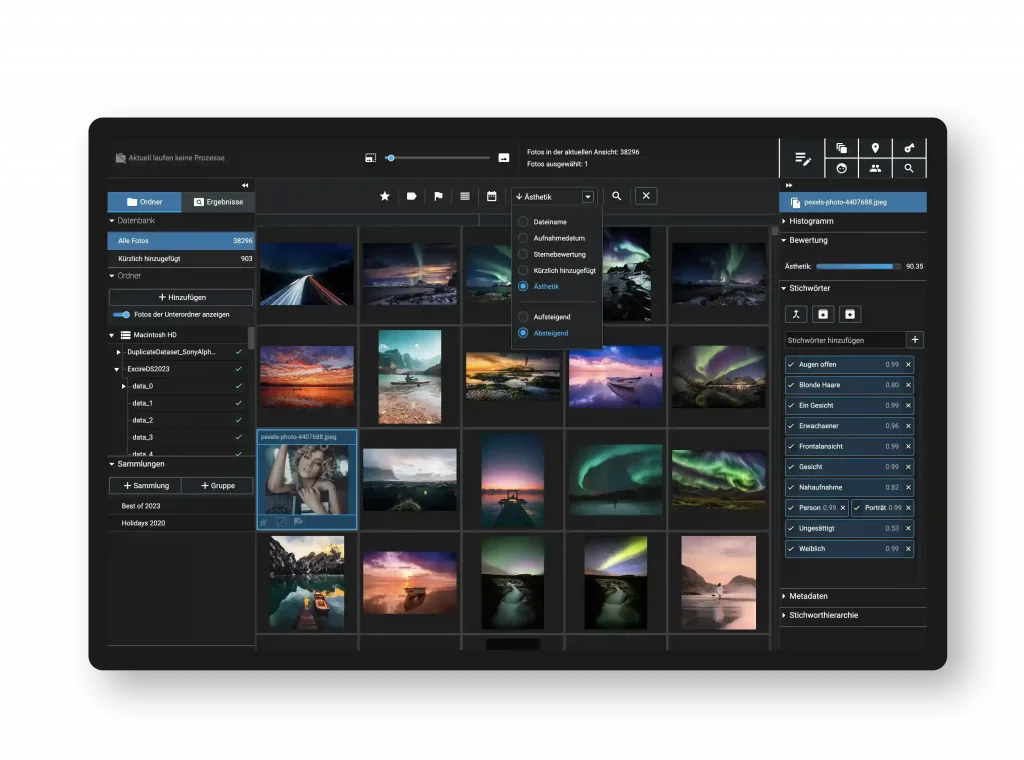Click the face search icon
This screenshot has height=760, width=1024.
(x=841, y=168)
